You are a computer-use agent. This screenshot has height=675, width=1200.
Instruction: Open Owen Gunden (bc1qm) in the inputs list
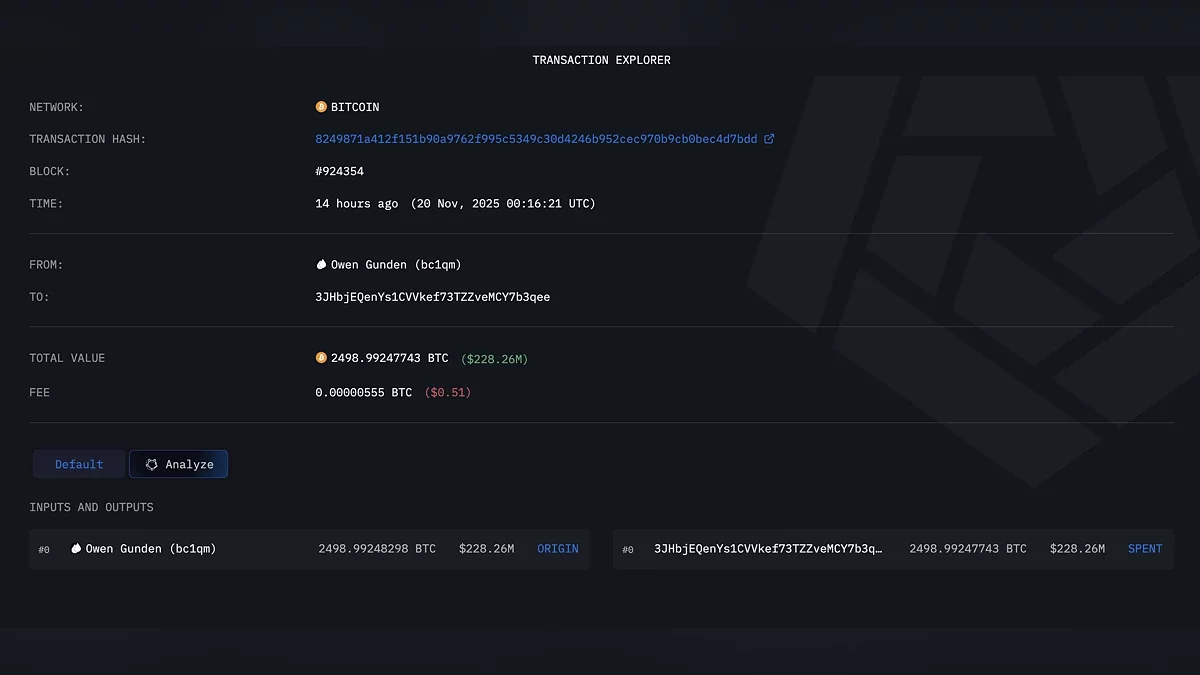[x=151, y=549]
